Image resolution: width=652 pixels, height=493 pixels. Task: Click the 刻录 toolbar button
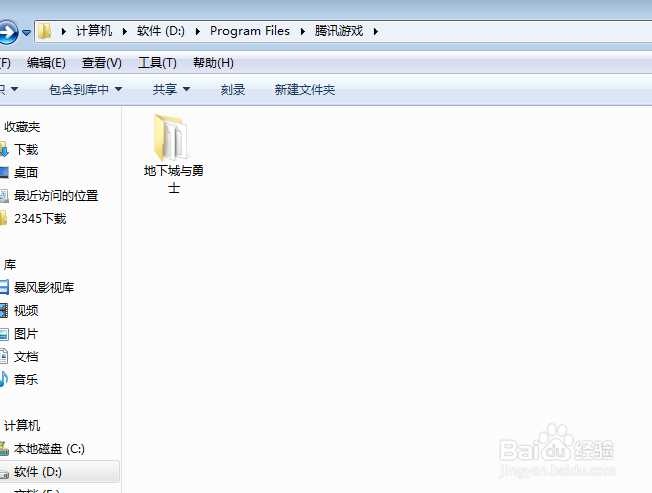pos(233,89)
